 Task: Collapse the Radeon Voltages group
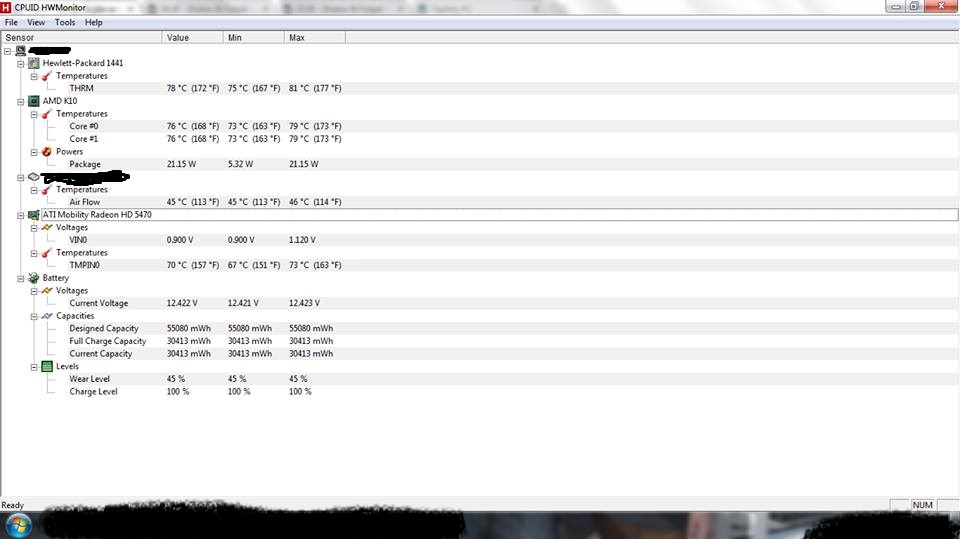tap(34, 228)
